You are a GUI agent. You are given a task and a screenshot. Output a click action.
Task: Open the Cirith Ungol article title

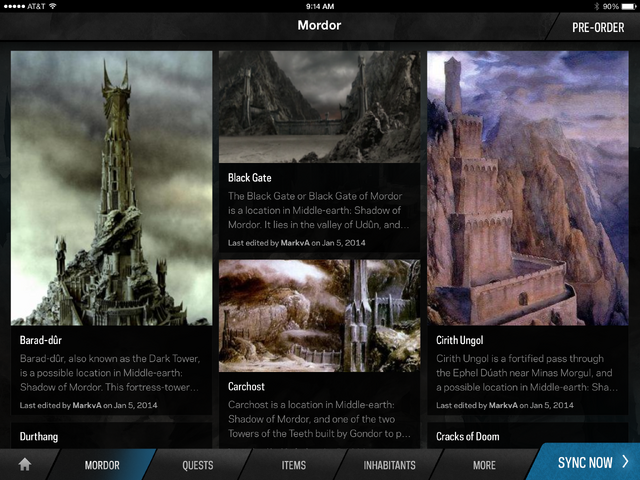click(460, 340)
